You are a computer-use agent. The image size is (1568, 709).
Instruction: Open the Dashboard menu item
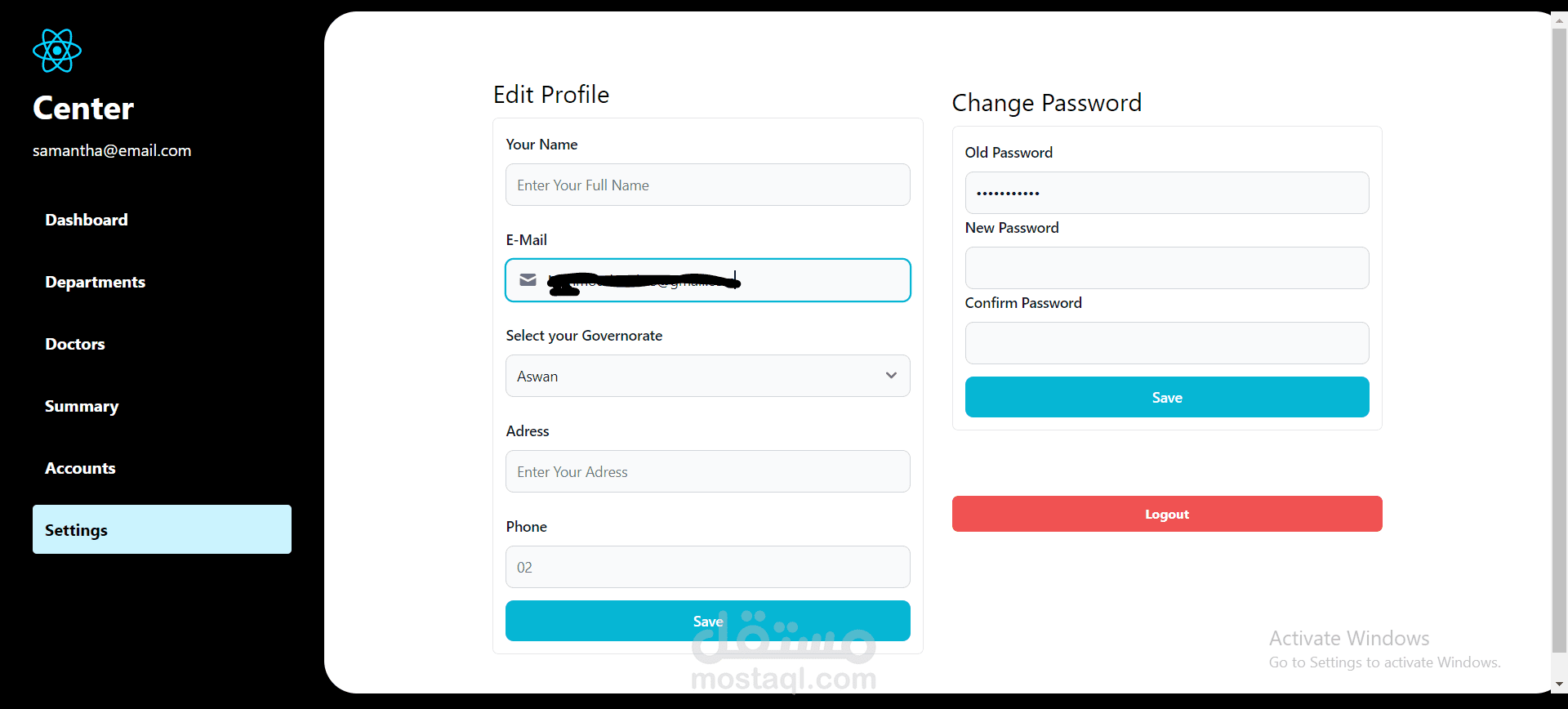coord(87,220)
